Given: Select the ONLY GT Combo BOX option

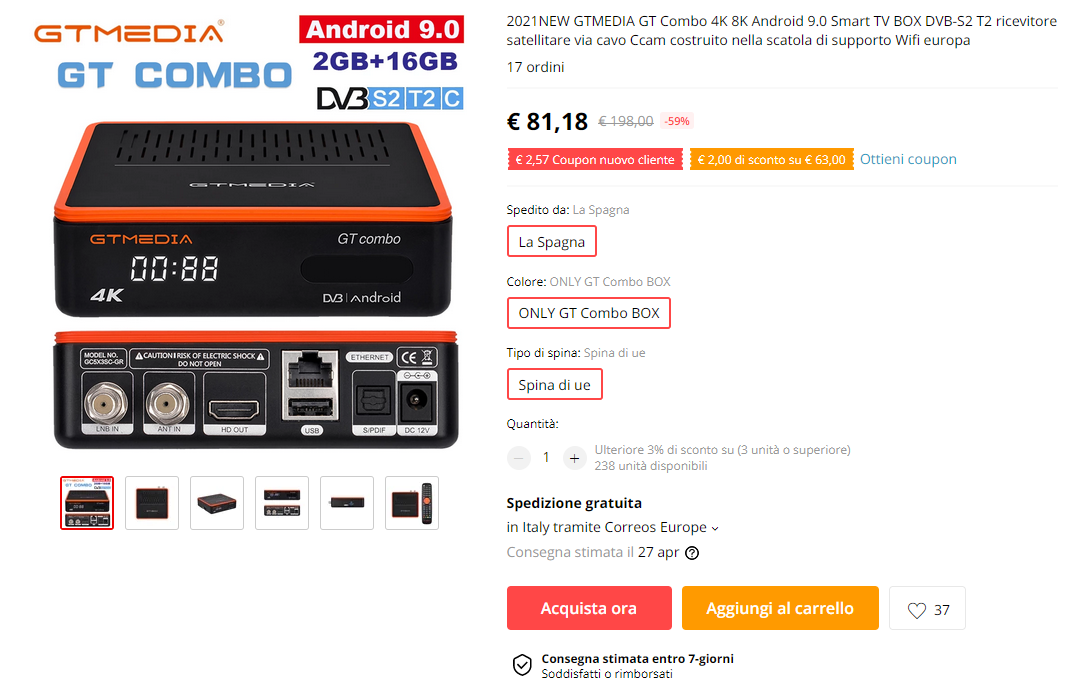Looking at the screenshot, I should click(589, 313).
